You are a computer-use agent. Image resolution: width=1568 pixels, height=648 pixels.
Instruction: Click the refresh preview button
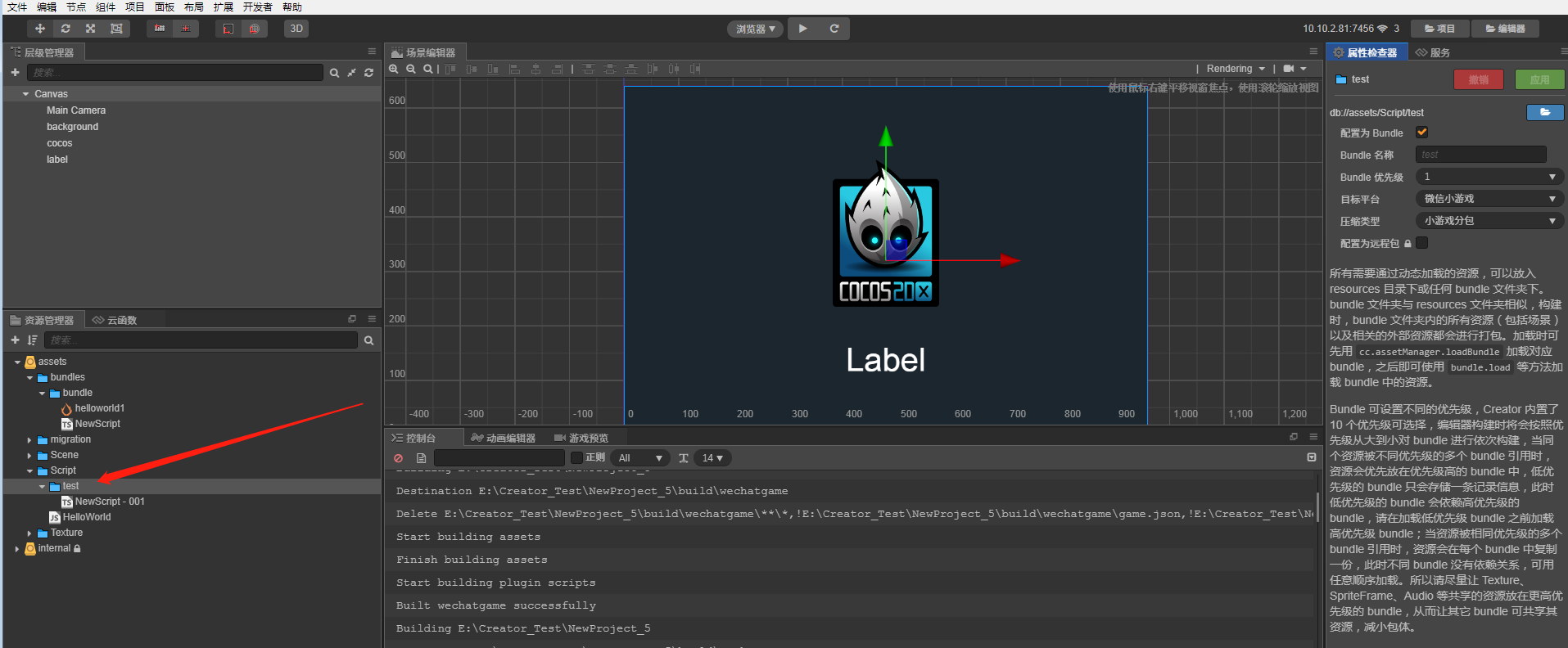(834, 29)
